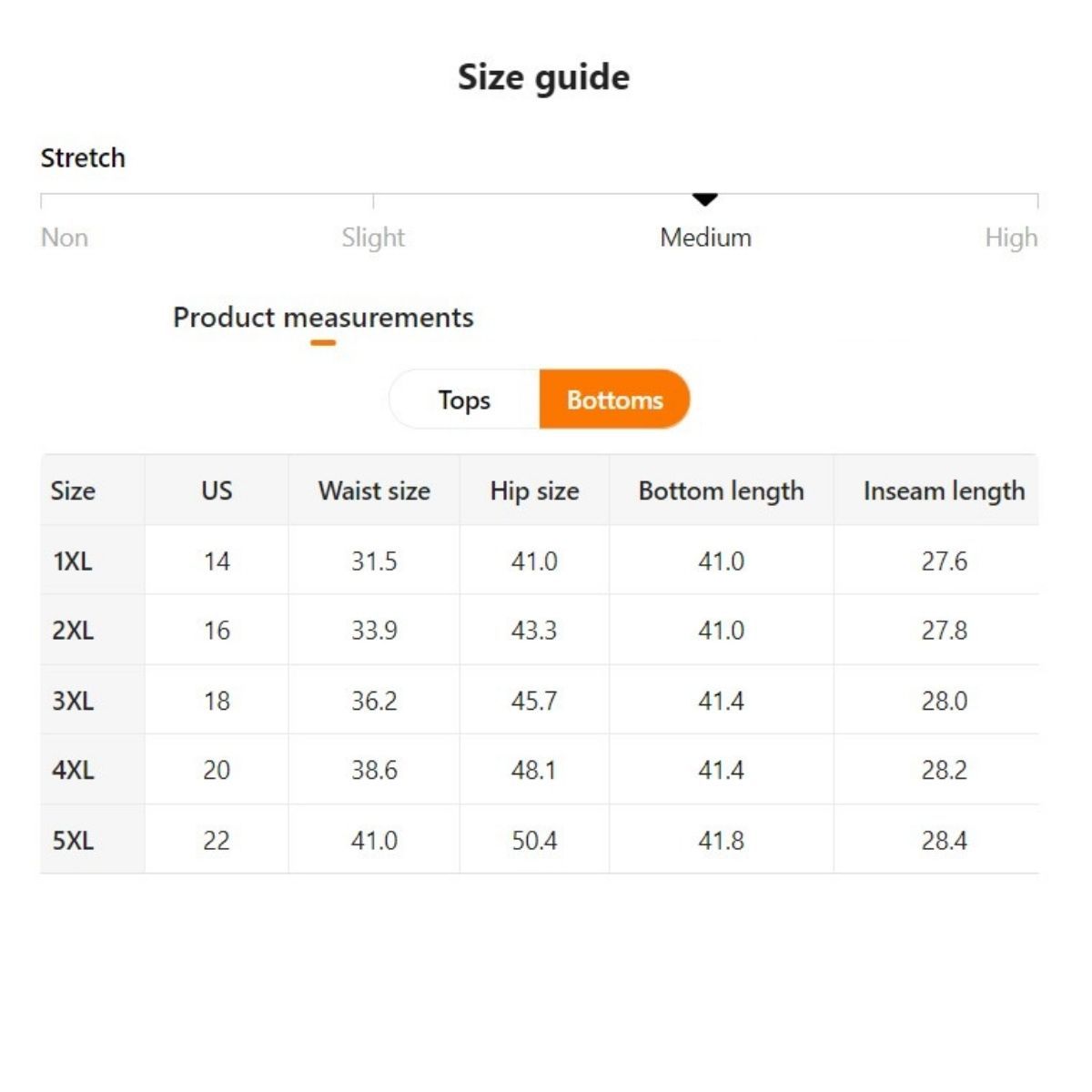Open the Product measurements tab
The height and width of the screenshot is (1092, 1092).
[x=323, y=318]
